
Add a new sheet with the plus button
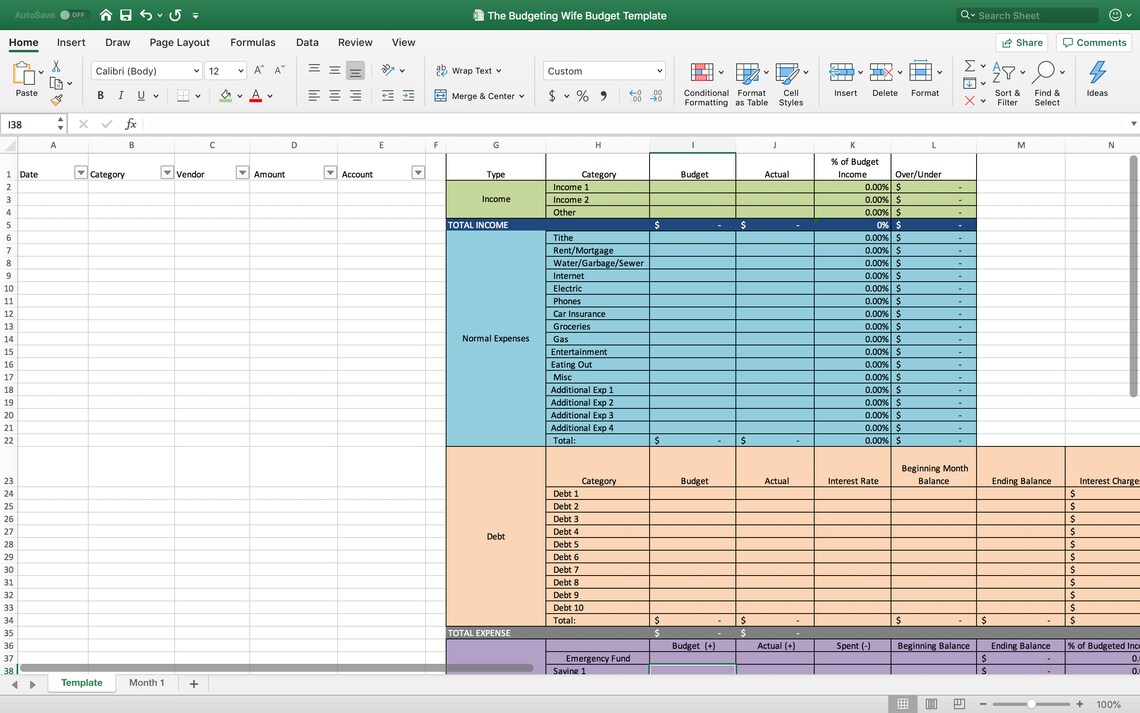193,682
